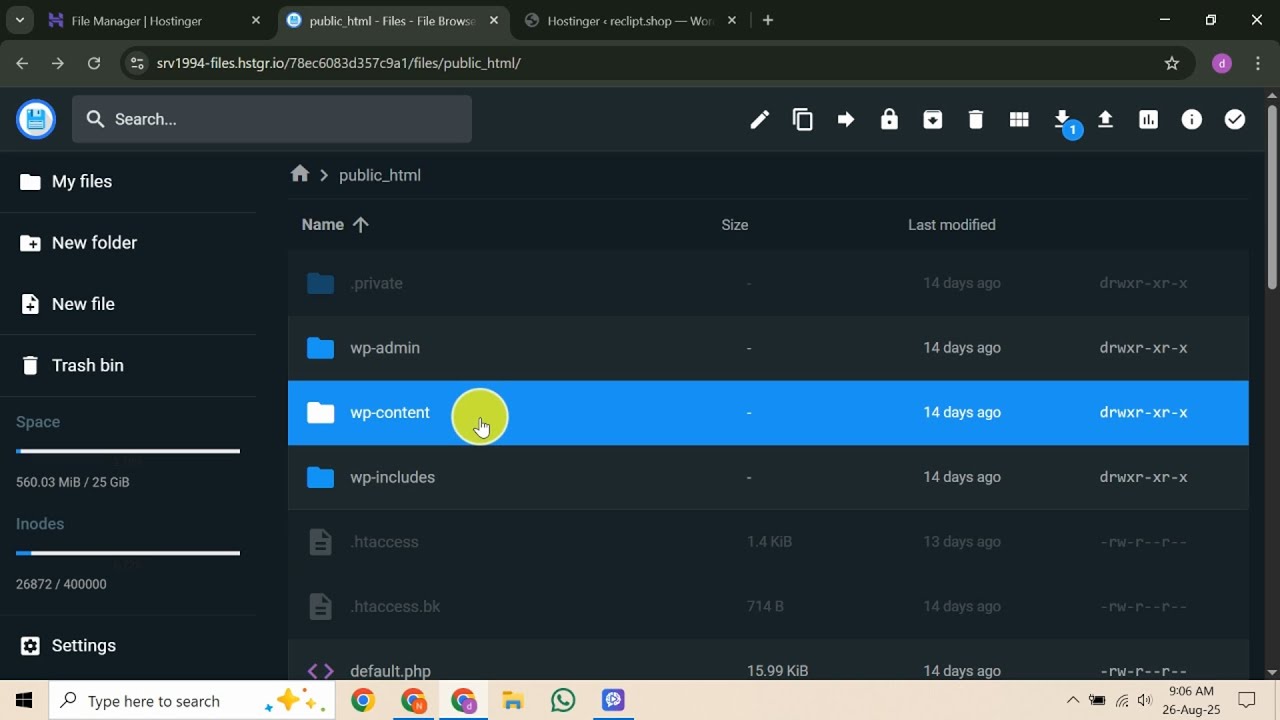Image resolution: width=1280 pixels, height=720 pixels.
Task: Click the wp-admin folder icon
Action: click(x=320, y=348)
